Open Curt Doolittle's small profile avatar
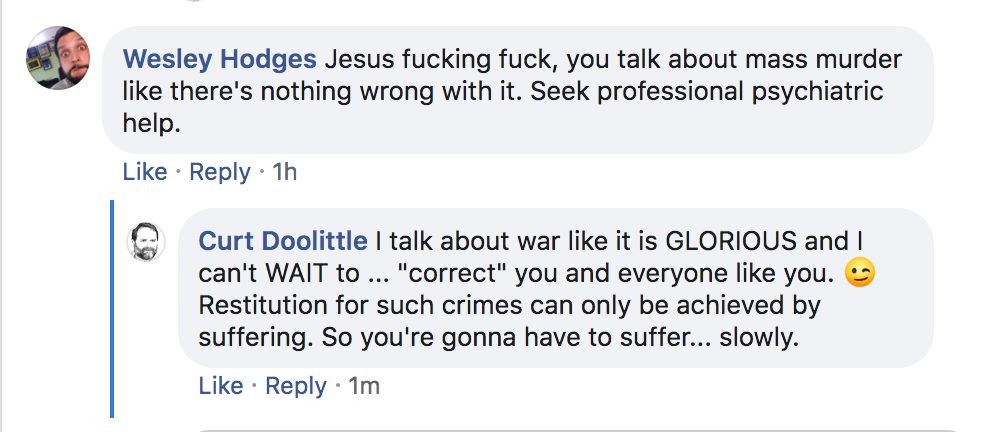The height and width of the screenshot is (432, 1002). tap(146, 241)
